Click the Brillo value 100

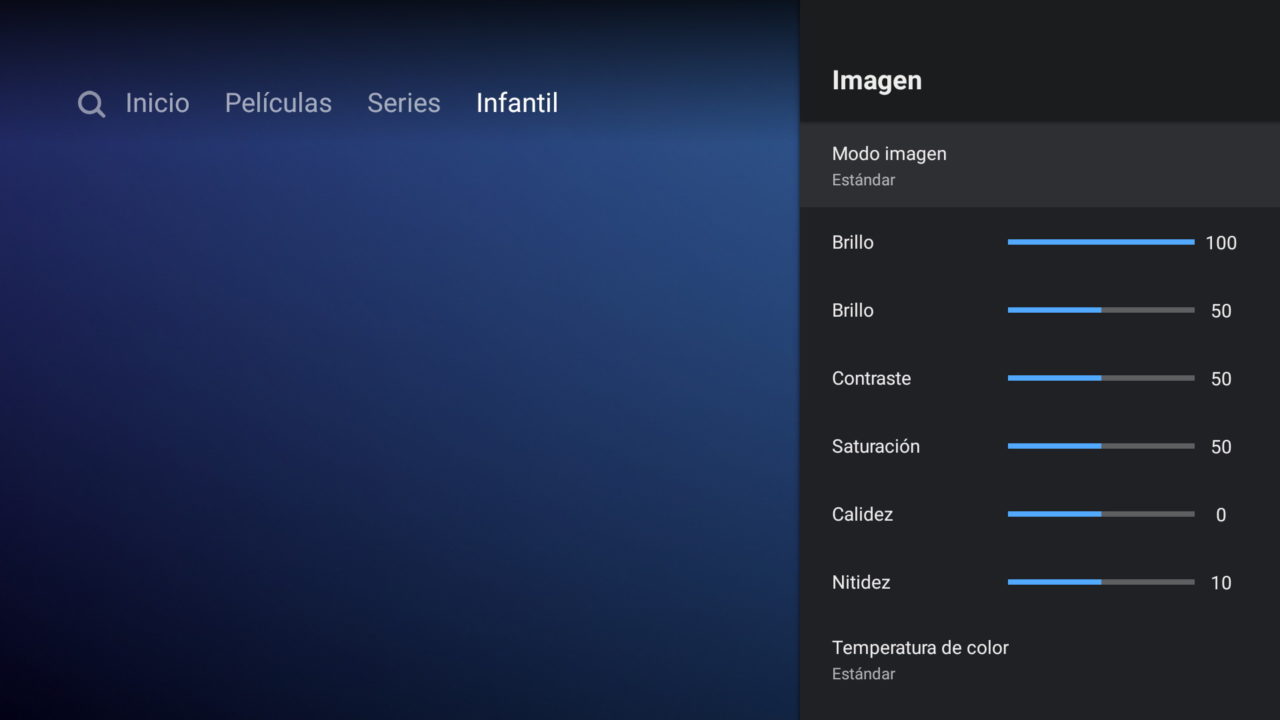(x=1221, y=243)
